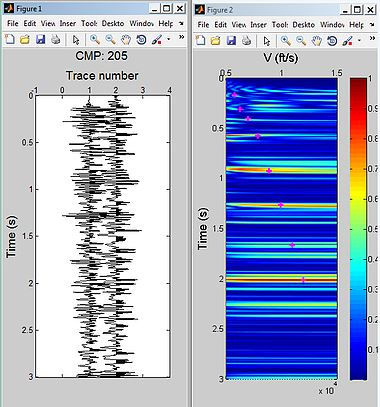Open View menu in Figure 2
This screenshot has width=380, height=407.
point(238,25)
